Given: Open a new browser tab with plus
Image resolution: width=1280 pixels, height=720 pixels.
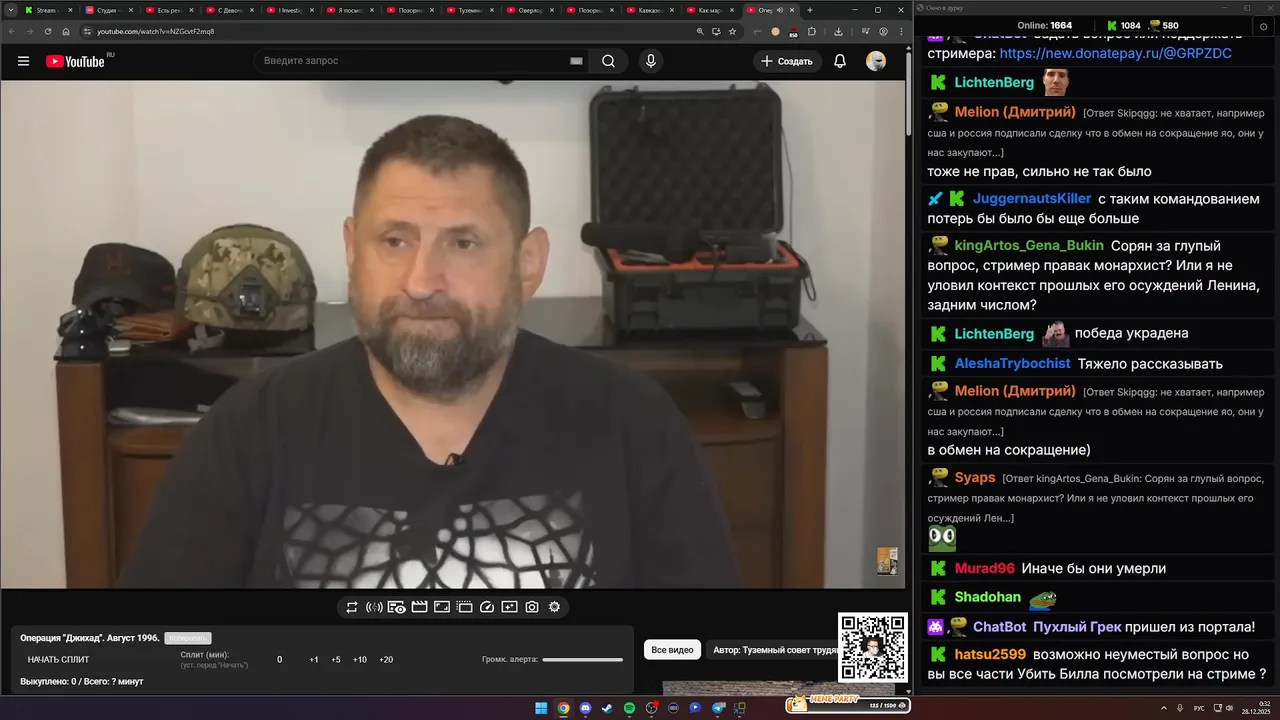Looking at the screenshot, I should (810, 10).
